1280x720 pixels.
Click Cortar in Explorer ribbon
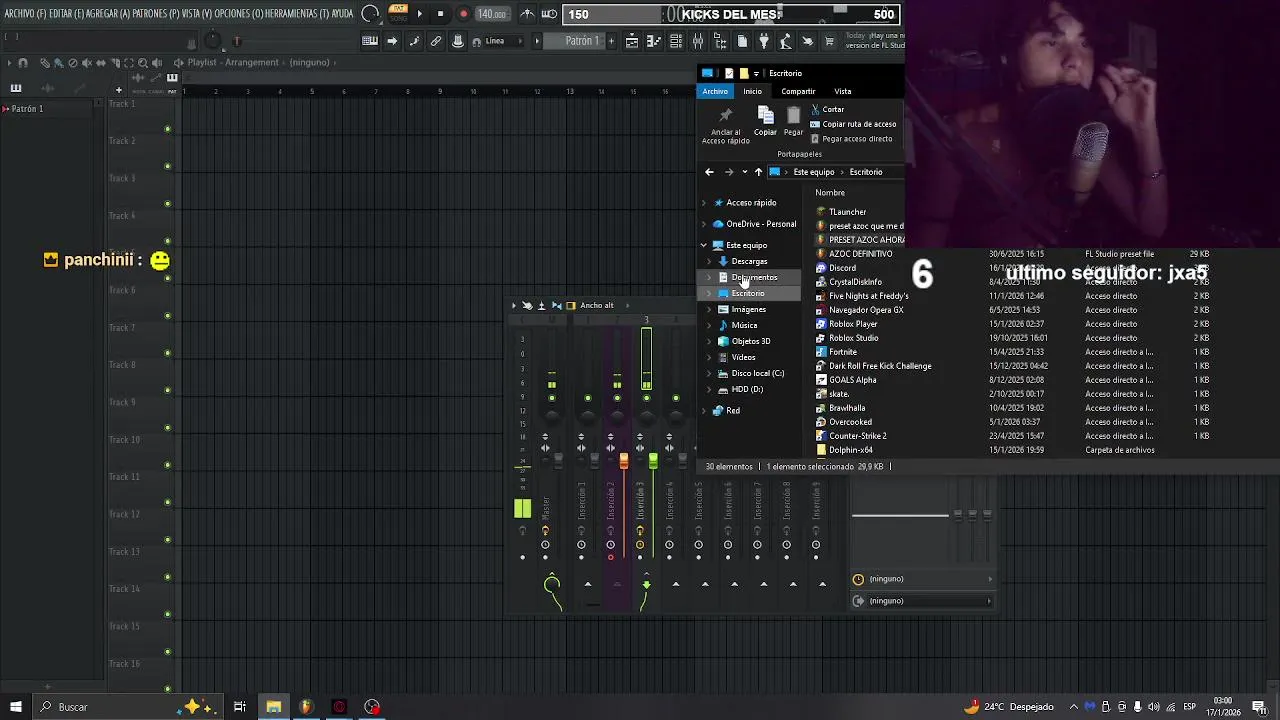827,109
